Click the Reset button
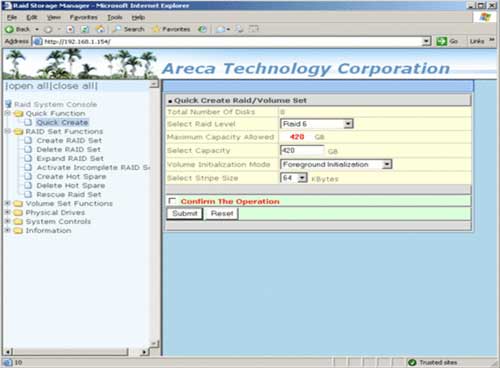 [222, 213]
